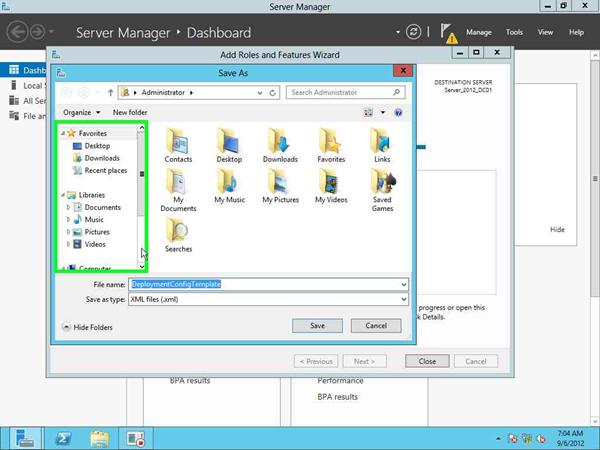
Task: Open the Links folder
Action: 382,146
